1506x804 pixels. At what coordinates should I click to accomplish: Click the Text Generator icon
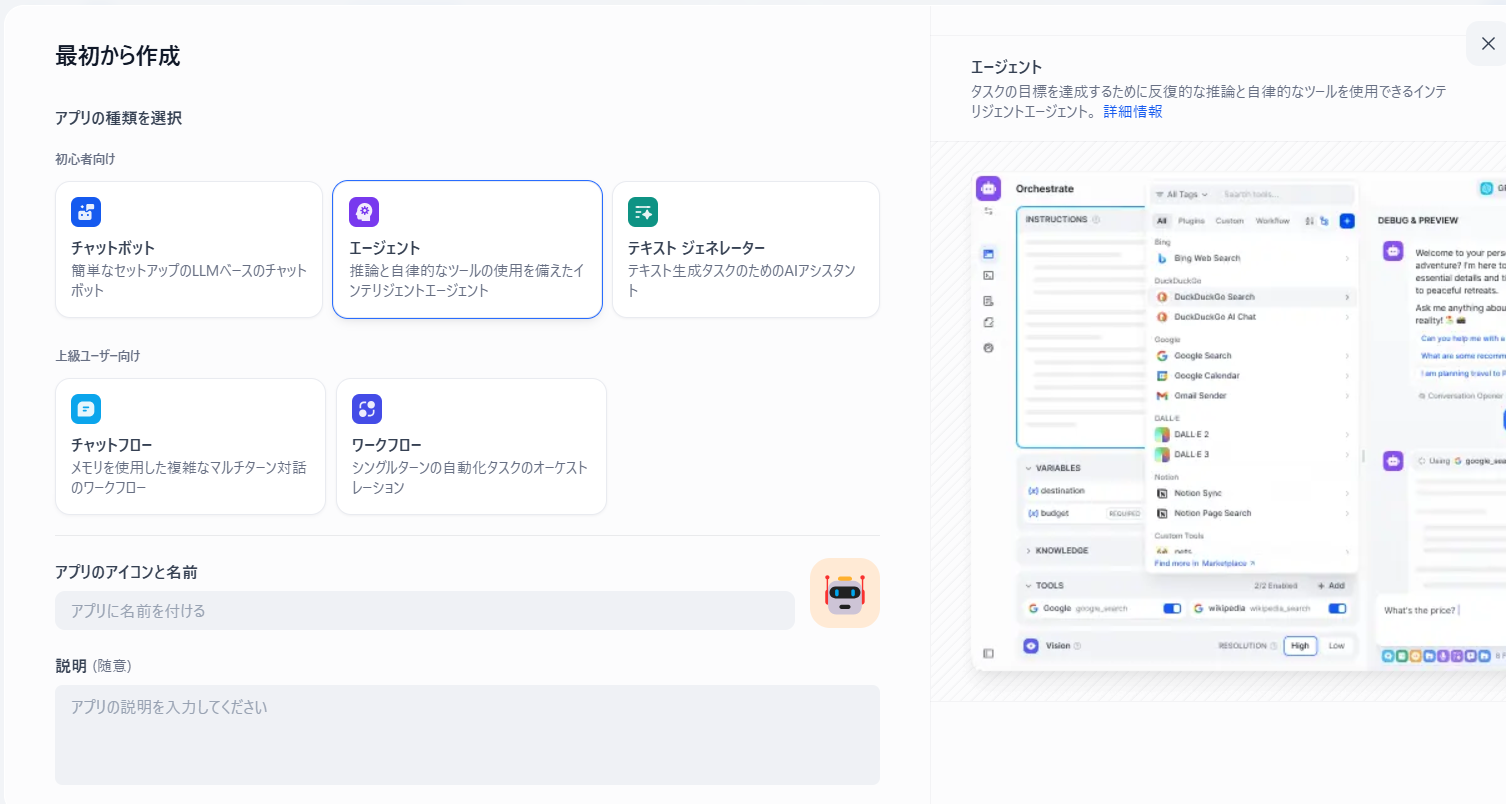pos(643,212)
